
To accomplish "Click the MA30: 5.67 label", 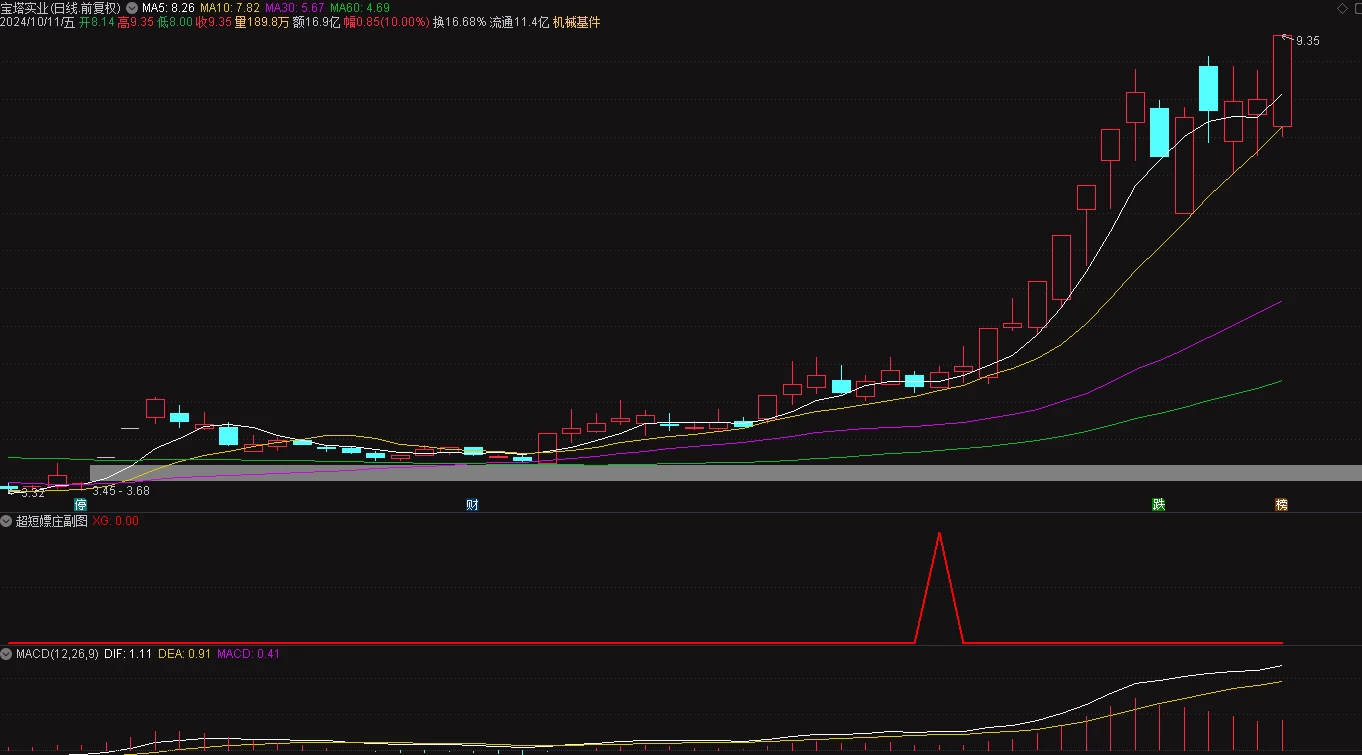I will pos(294,7).
